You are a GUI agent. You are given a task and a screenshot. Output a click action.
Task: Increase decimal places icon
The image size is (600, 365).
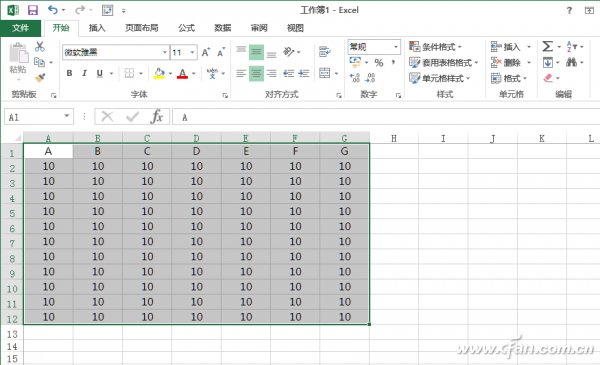(x=355, y=78)
